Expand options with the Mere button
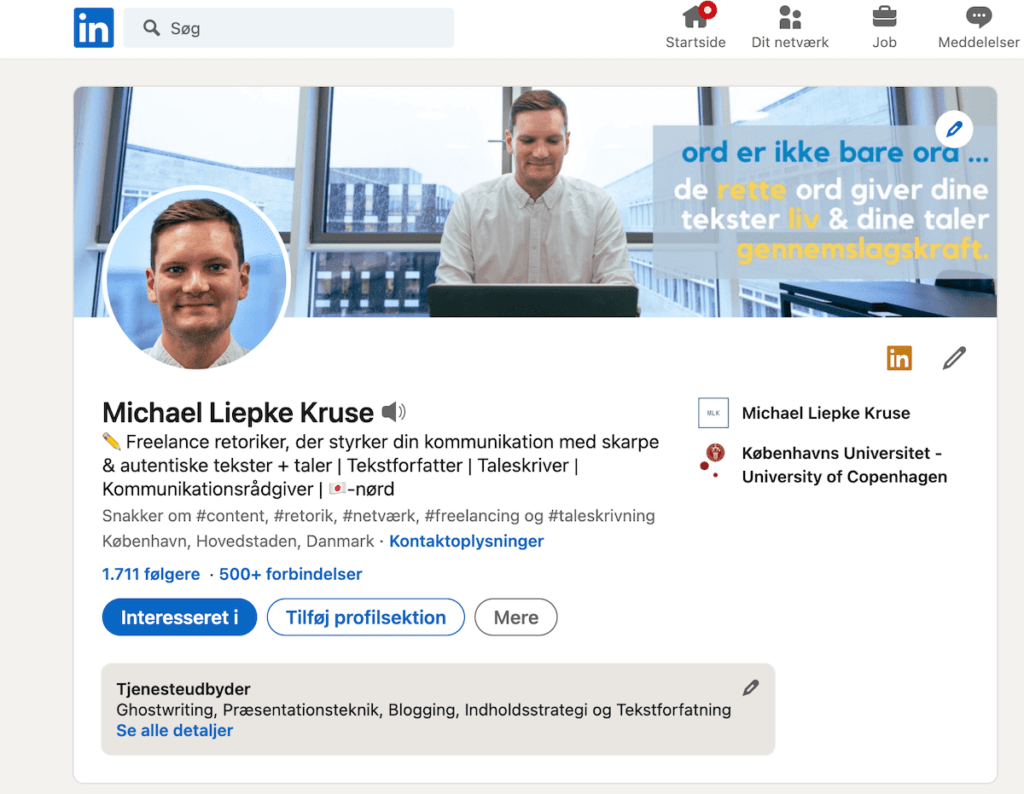 (x=516, y=617)
